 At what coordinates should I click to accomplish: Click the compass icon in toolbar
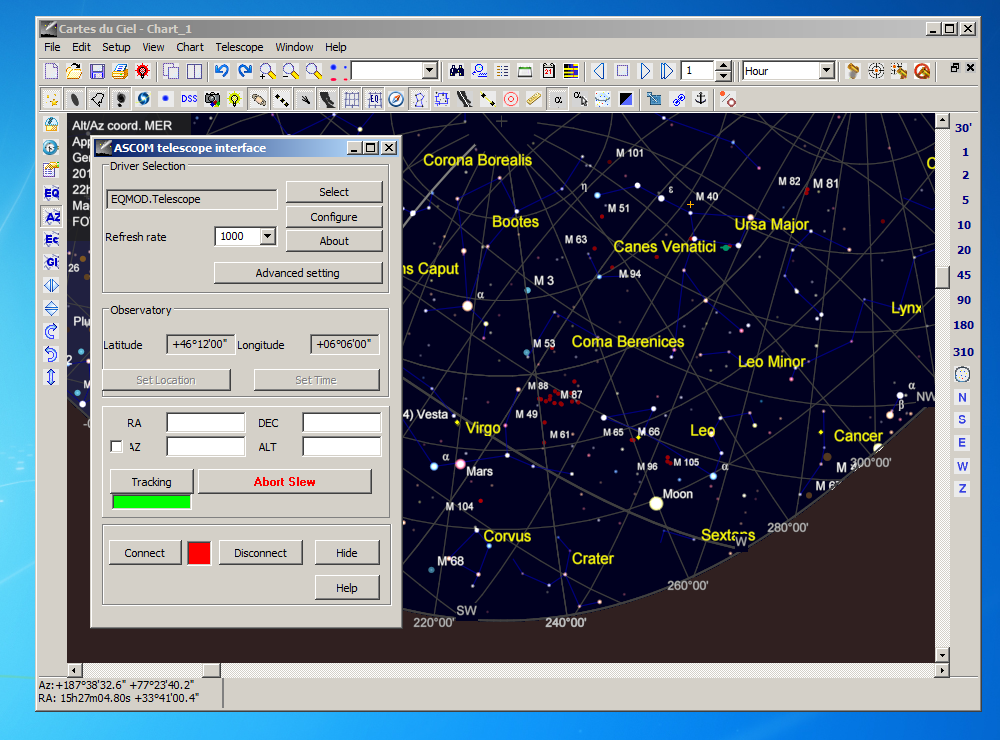(x=396, y=99)
